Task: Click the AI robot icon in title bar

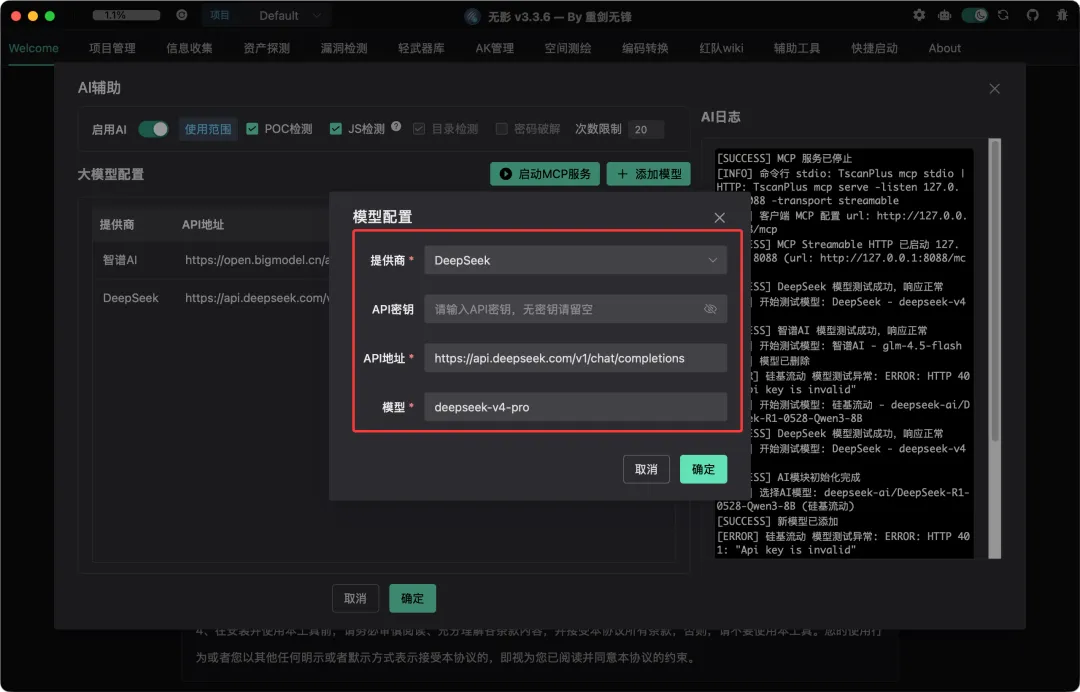Action: [944, 15]
